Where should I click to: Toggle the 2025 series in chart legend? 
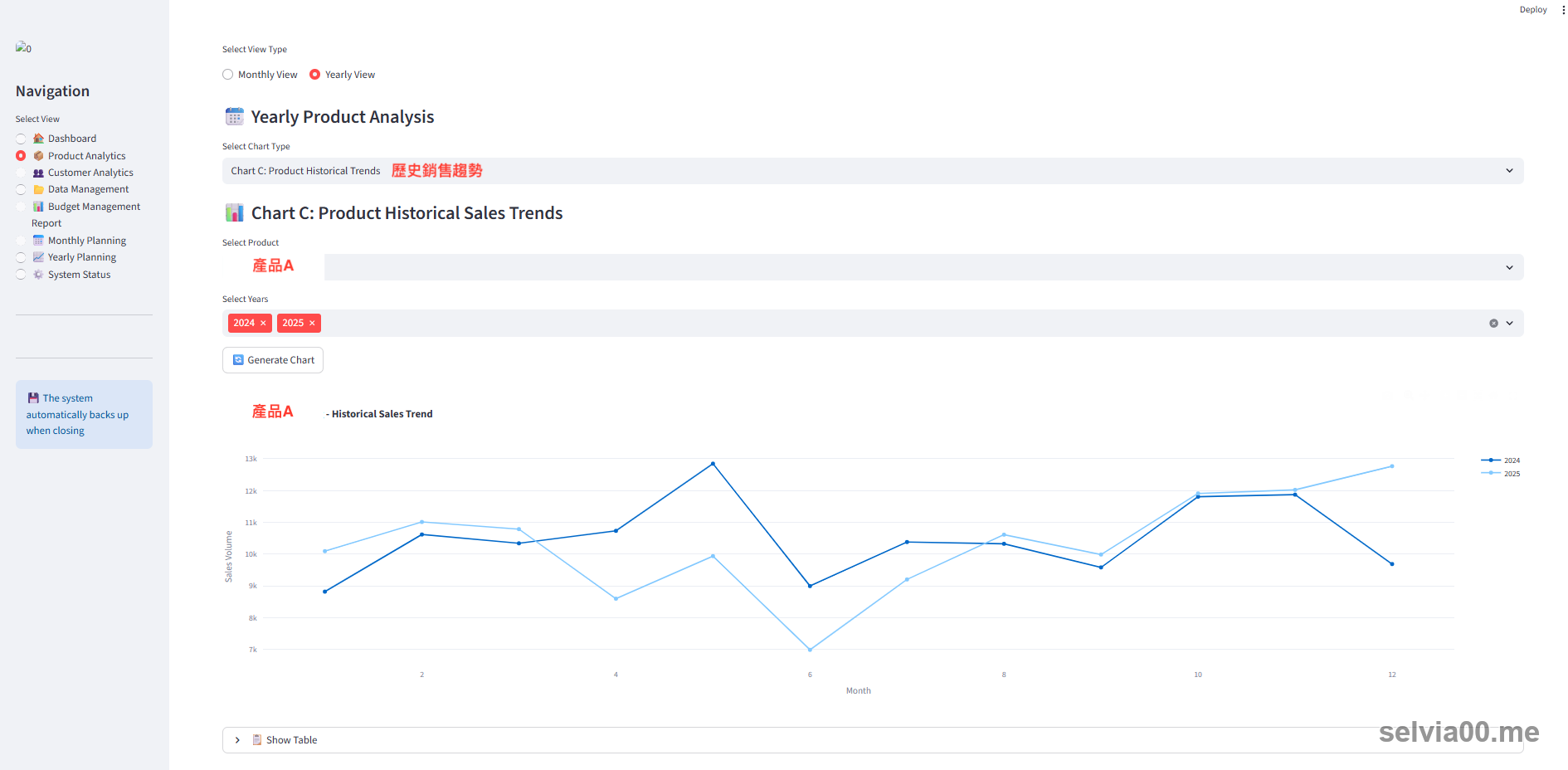tap(1501, 474)
